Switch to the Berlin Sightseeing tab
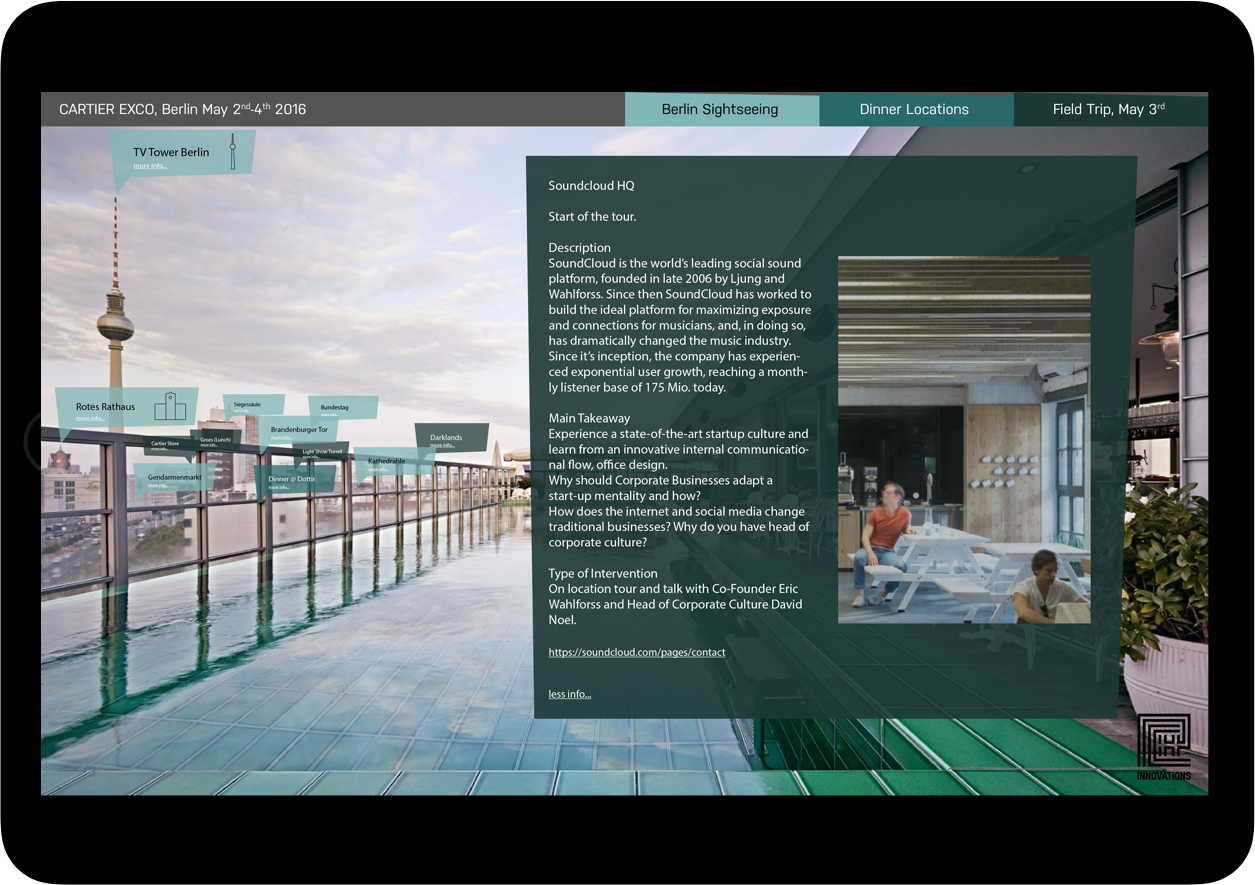 pos(720,109)
